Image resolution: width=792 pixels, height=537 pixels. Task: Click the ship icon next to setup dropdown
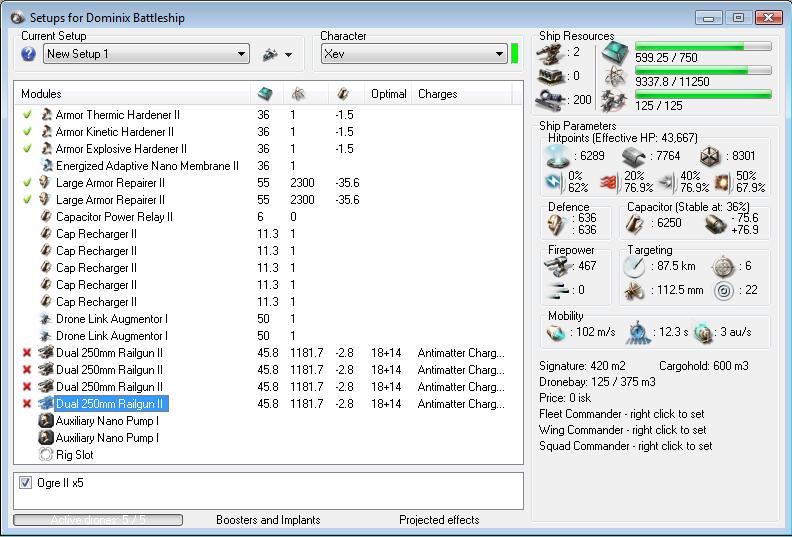click(270, 54)
